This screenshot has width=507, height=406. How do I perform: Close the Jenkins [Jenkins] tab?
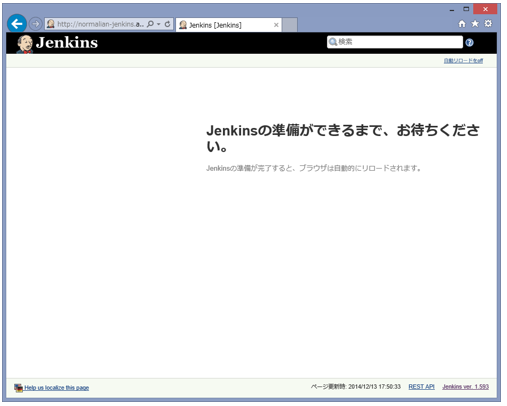point(276,25)
